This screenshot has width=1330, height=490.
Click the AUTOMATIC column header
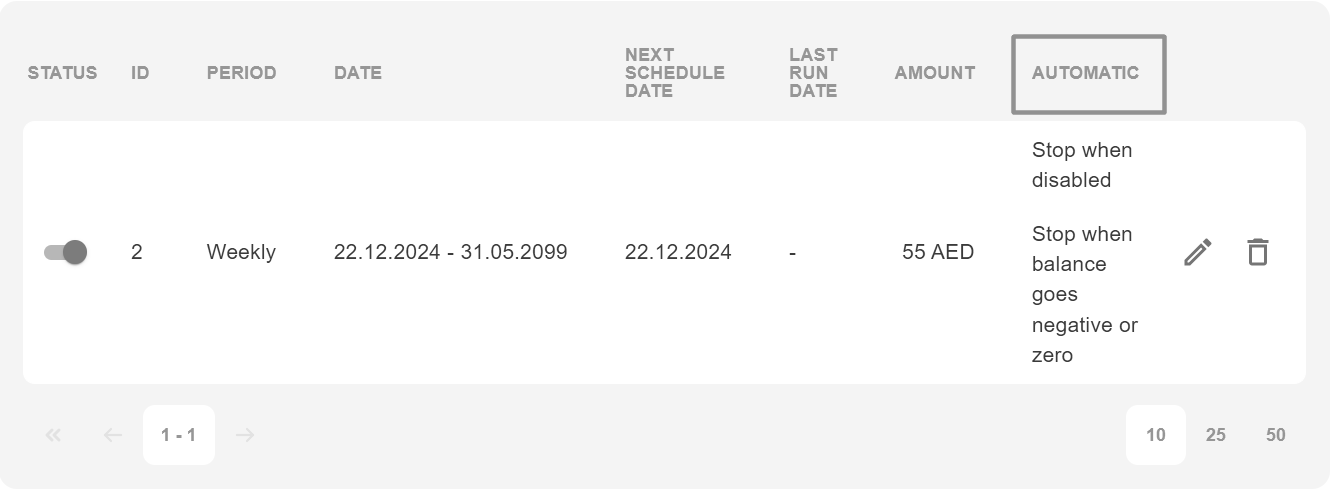(x=1085, y=73)
